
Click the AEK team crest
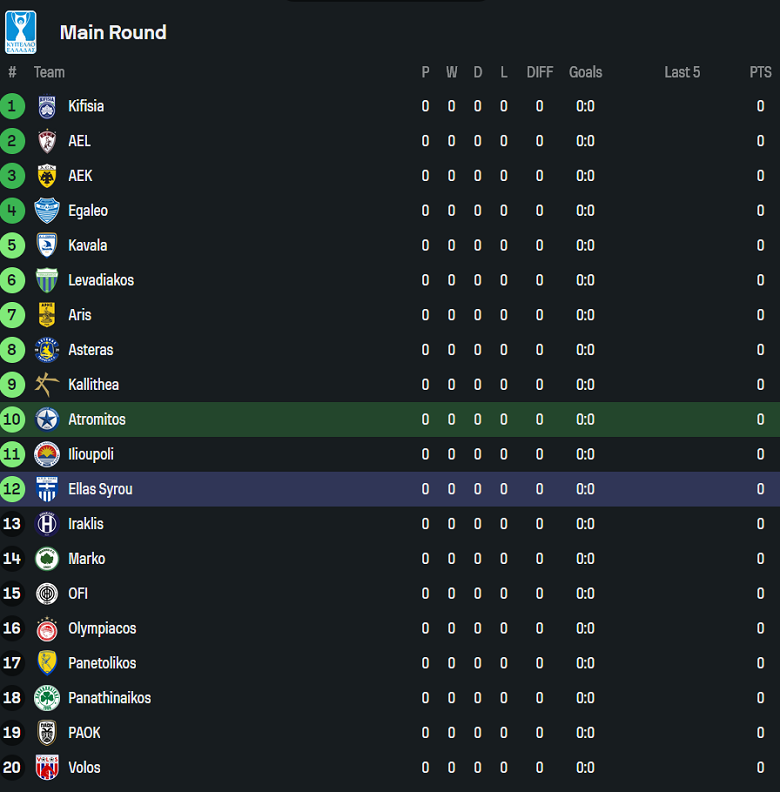(x=47, y=176)
